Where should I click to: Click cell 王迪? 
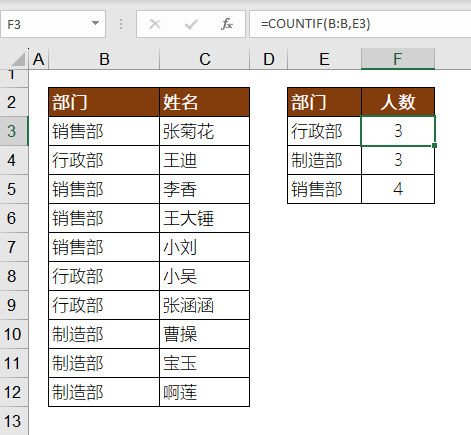pos(205,160)
